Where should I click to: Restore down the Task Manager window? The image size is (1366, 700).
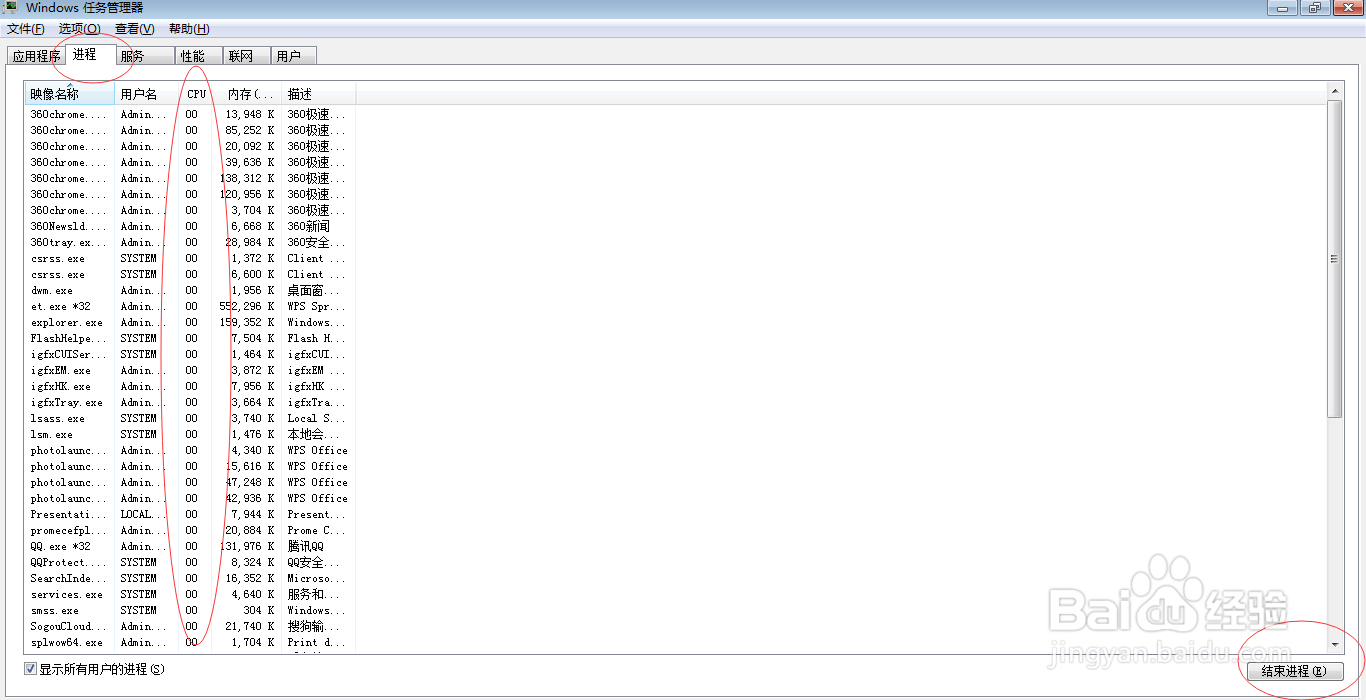pyautogui.click(x=1314, y=8)
